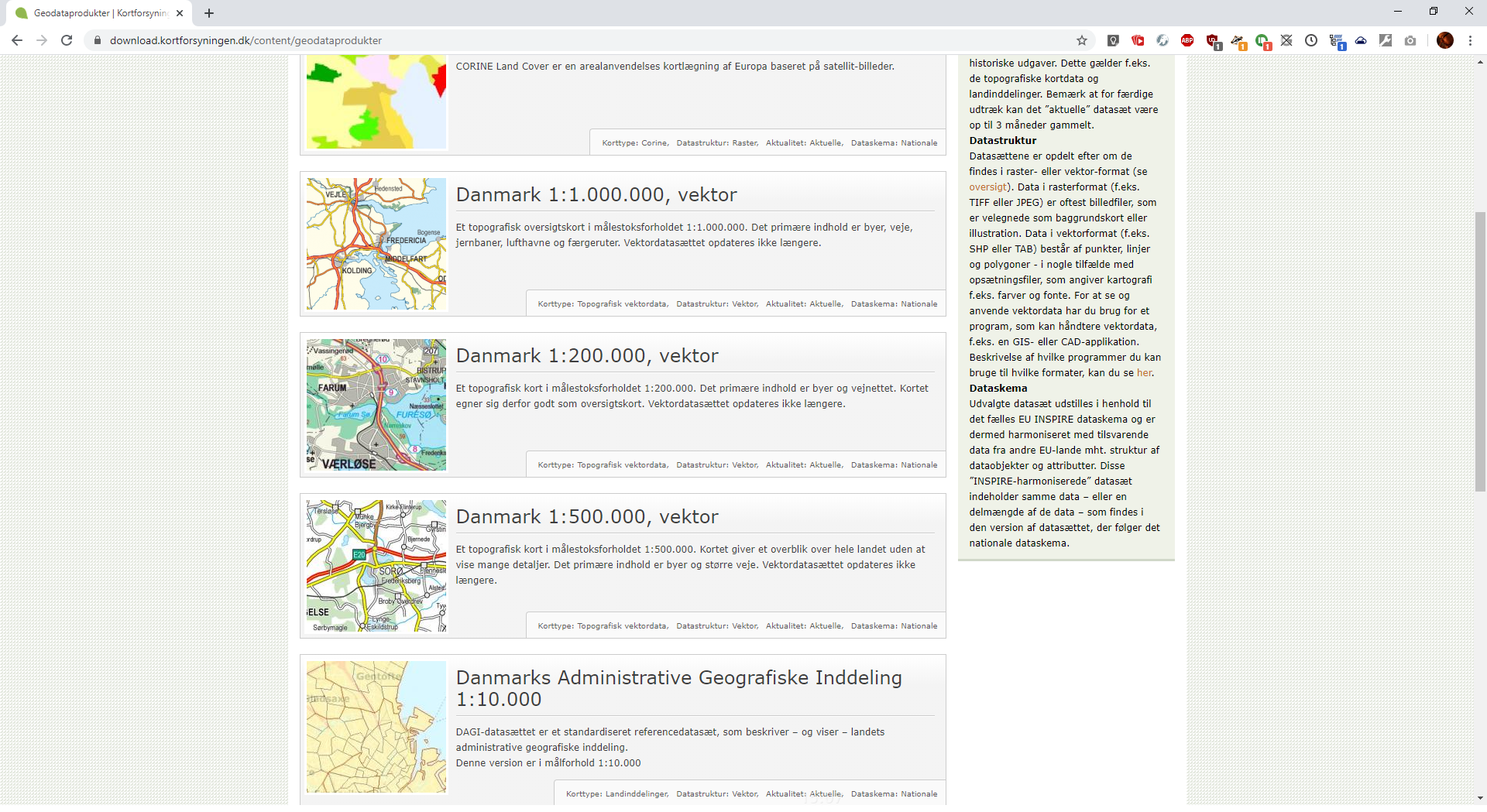
Task: Go back to the previous page
Action: click(x=17, y=40)
